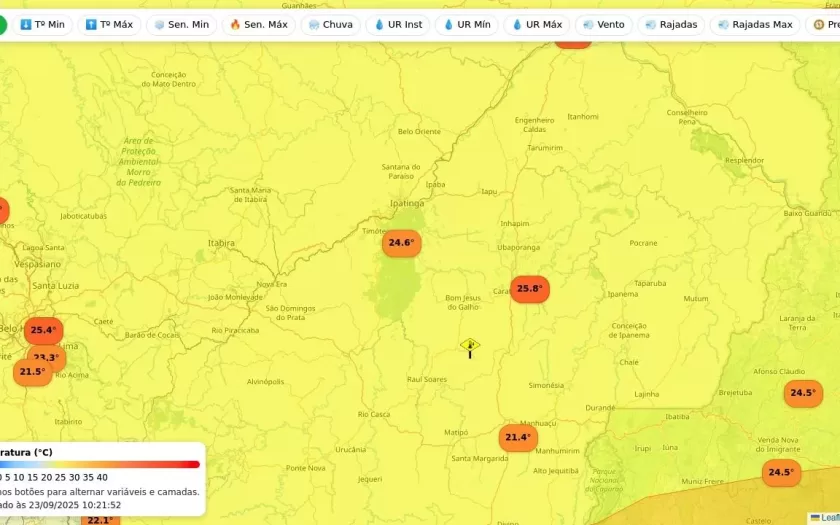Select the 24.6° station marker near Ipatinga
Viewport: 840px width, 525px height.
tap(401, 243)
